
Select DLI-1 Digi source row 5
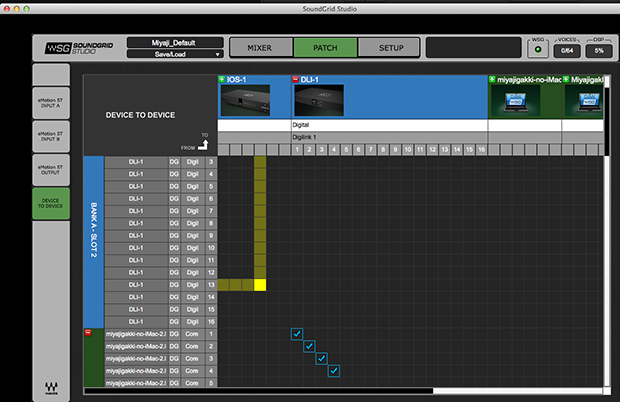161,186
